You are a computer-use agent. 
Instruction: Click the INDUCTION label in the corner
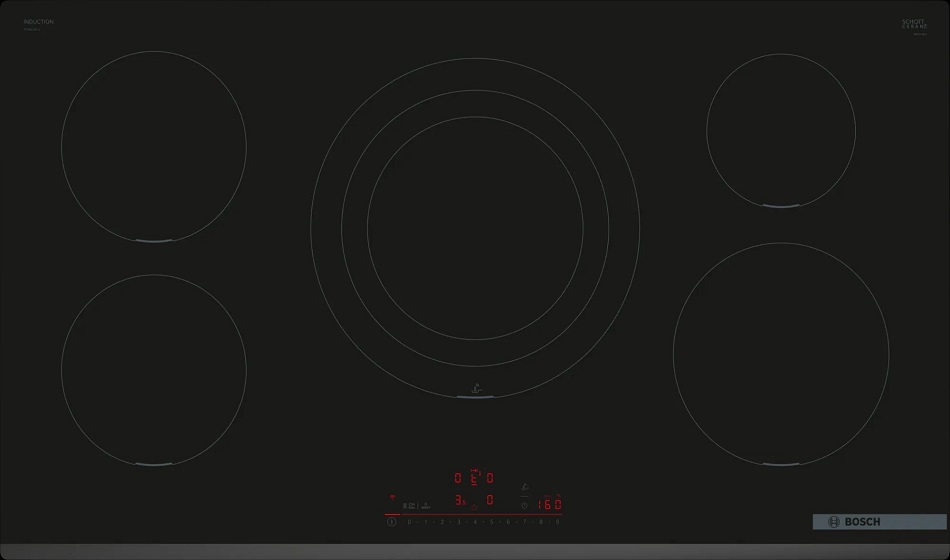point(39,21)
